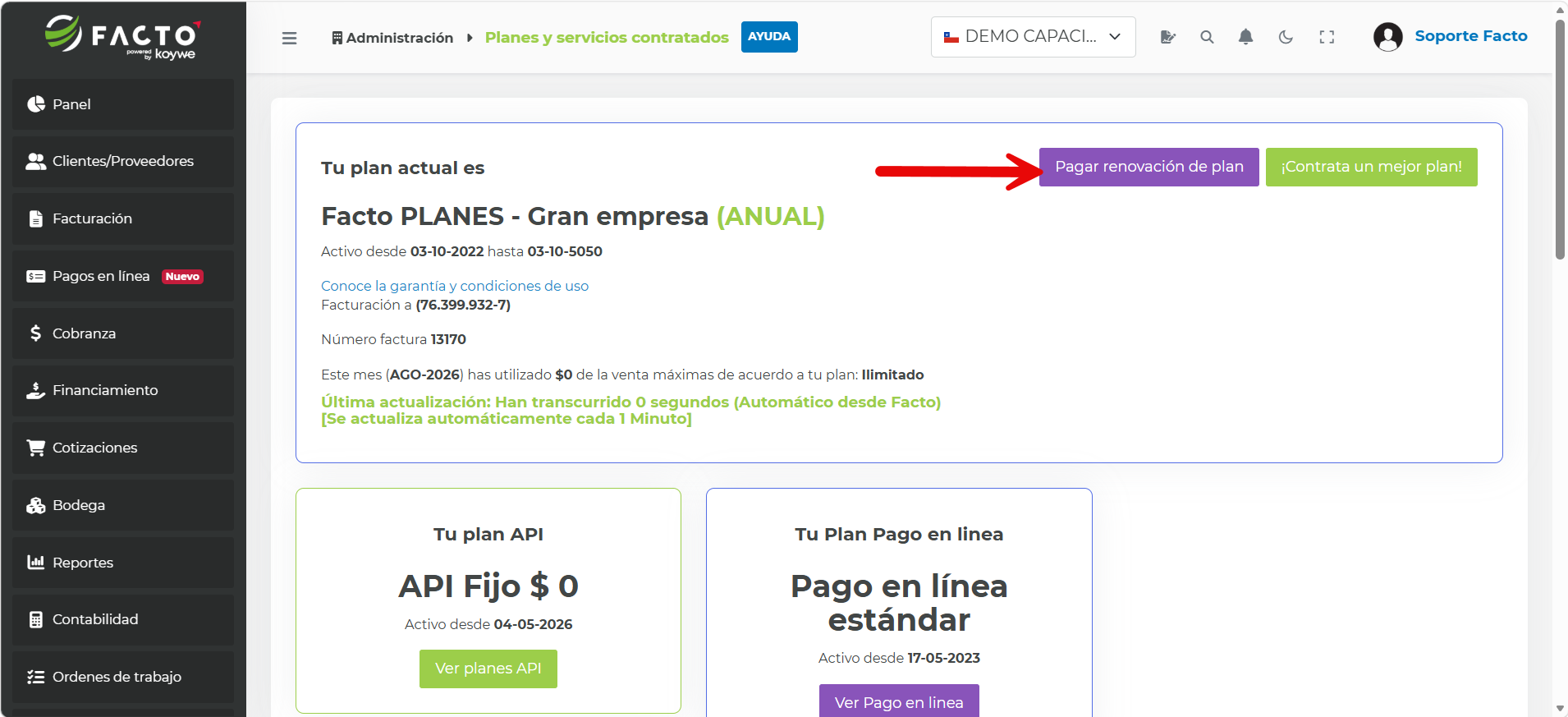Click the Última actualización status text
The width and height of the screenshot is (1568, 717).
[630, 410]
